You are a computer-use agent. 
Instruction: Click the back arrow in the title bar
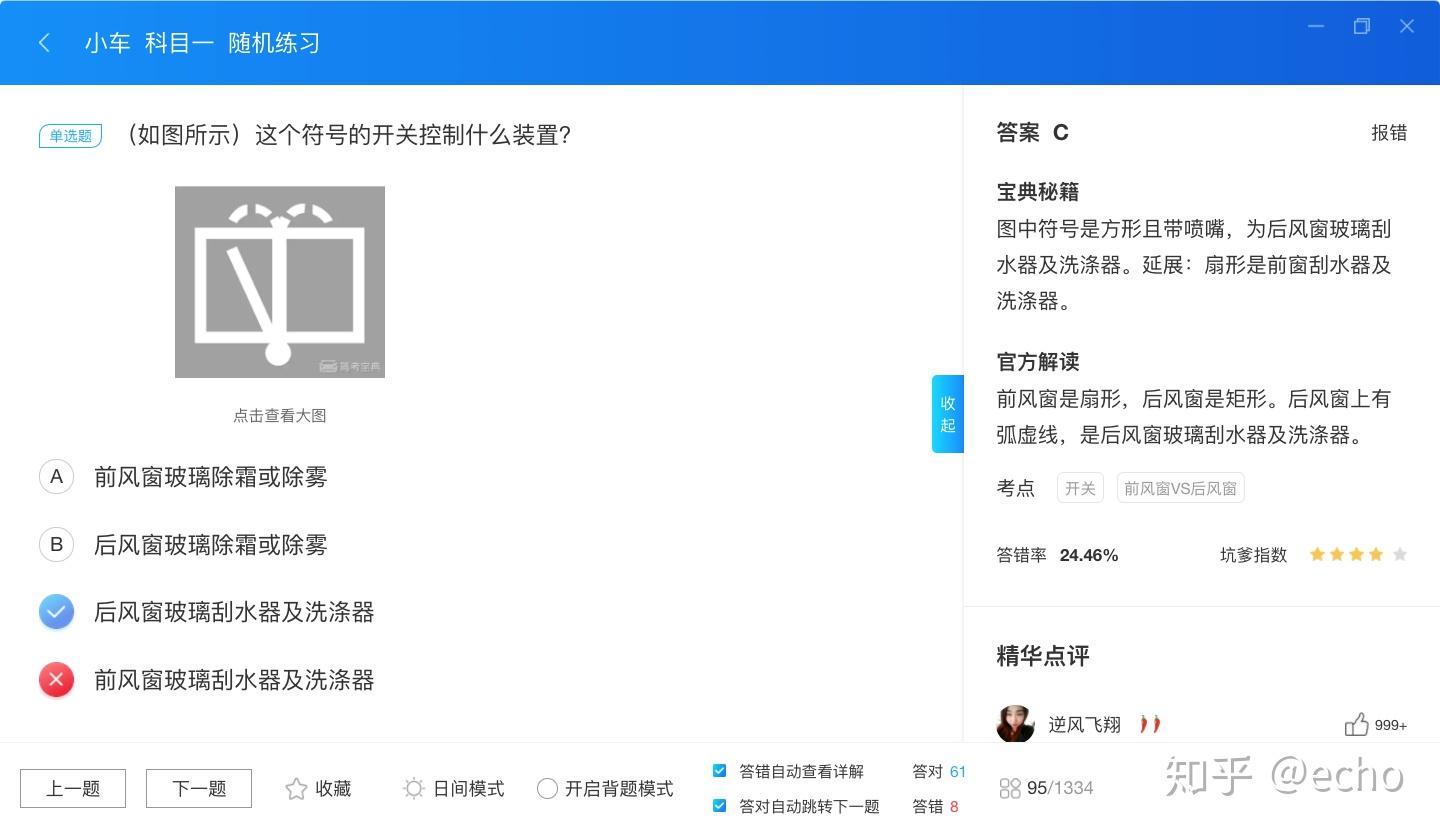click(44, 42)
